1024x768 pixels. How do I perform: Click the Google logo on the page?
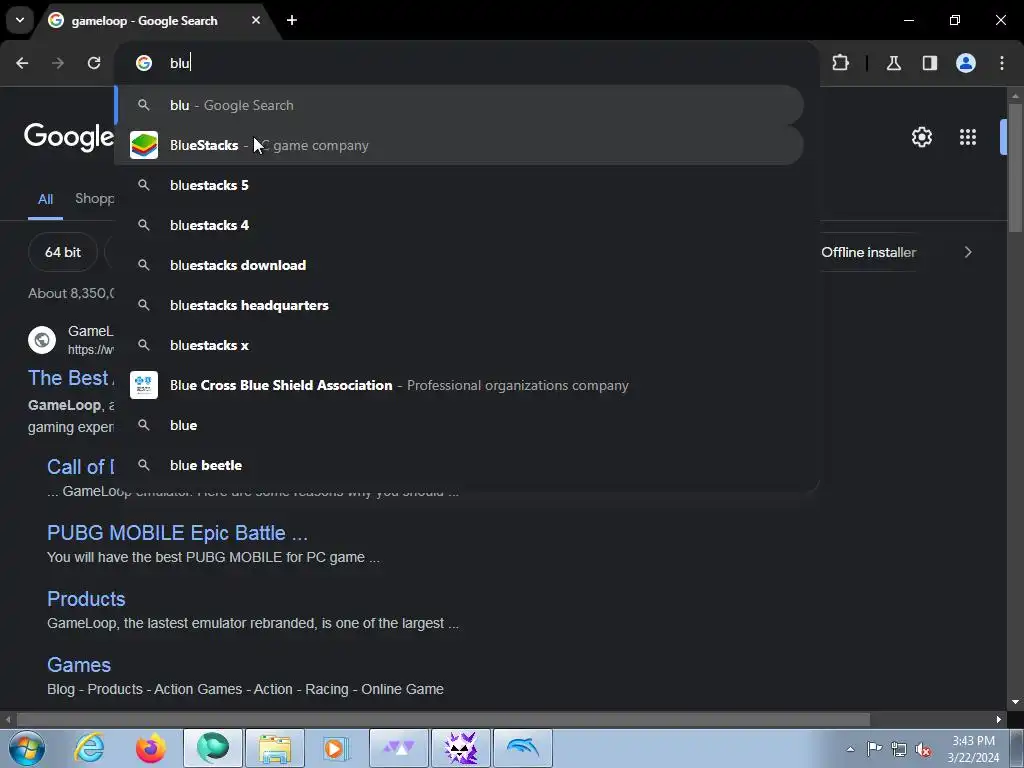[x=69, y=137]
